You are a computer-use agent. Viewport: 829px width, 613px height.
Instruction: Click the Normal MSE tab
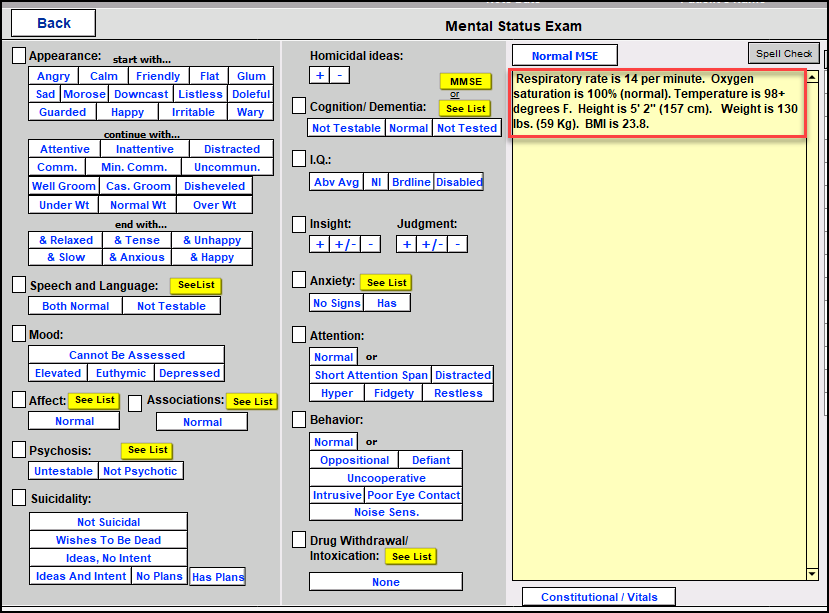click(x=565, y=56)
